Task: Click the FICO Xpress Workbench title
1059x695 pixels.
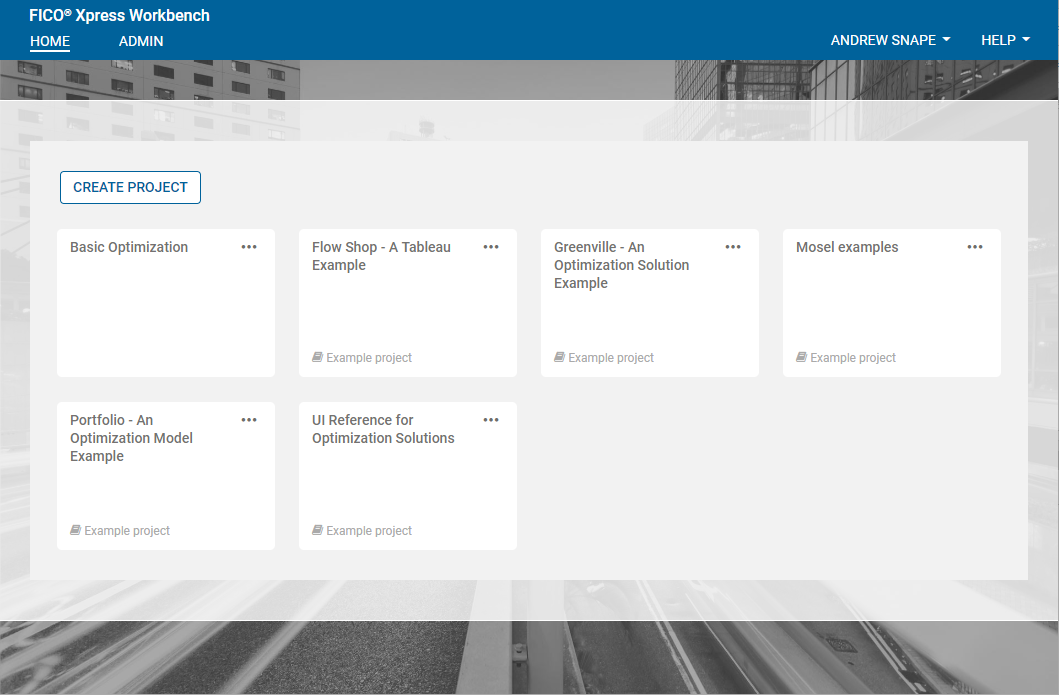Action: click(x=120, y=15)
